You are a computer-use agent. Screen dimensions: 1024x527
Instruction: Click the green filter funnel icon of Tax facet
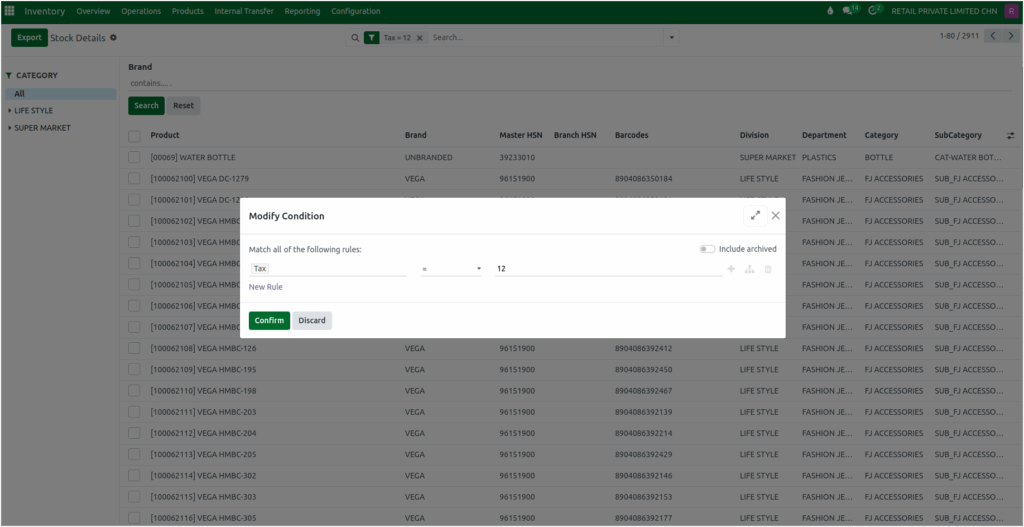[372, 38]
